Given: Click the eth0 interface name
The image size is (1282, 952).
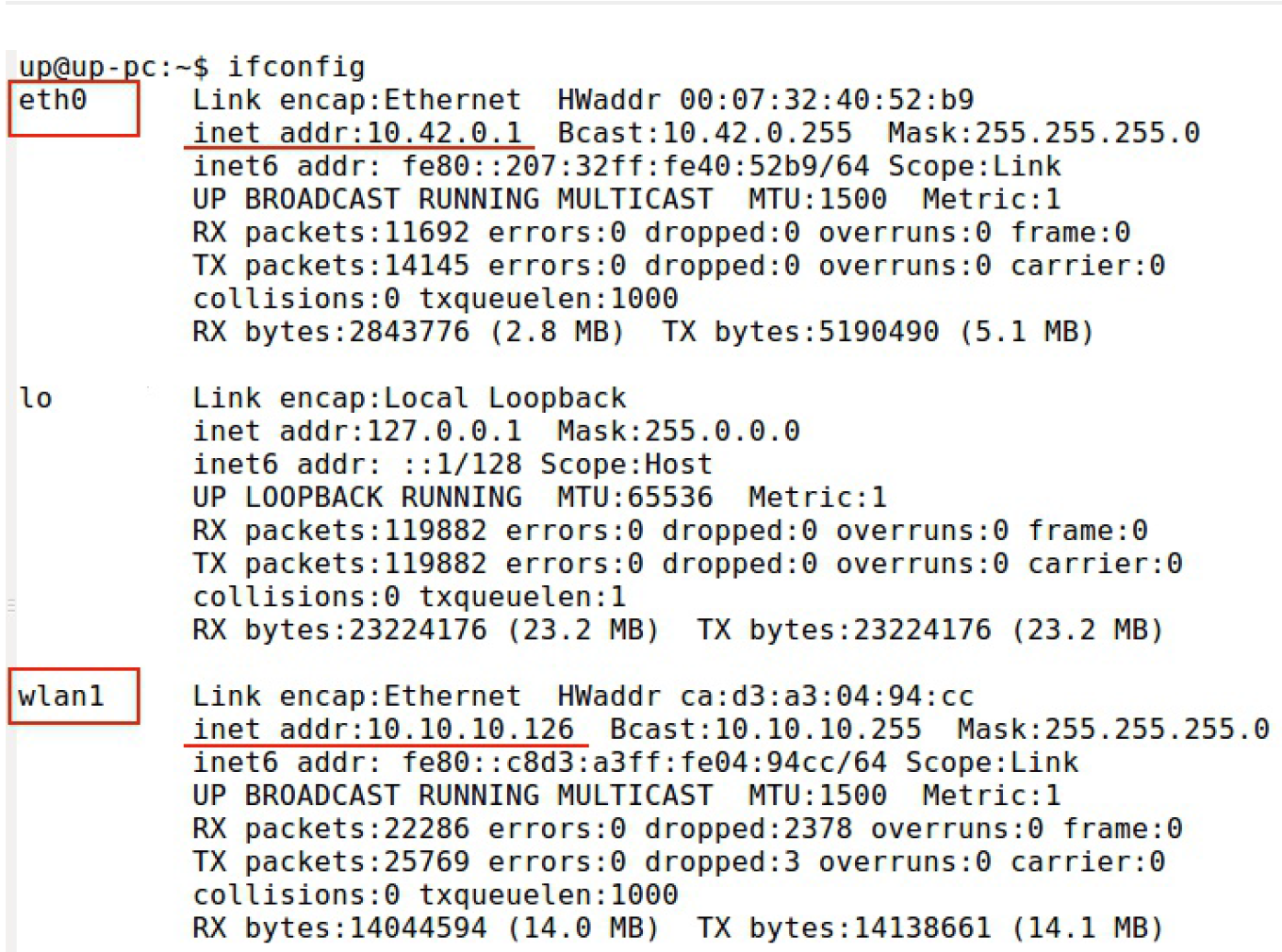Looking at the screenshot, I should (53, 100).
